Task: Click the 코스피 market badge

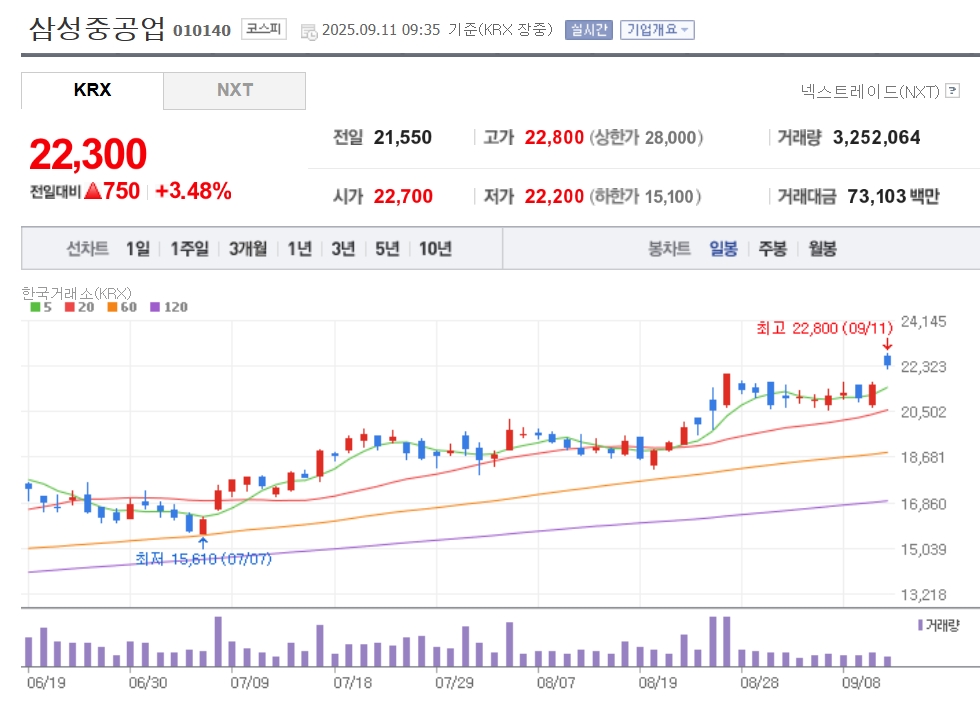Action: [x=264, y=29]
